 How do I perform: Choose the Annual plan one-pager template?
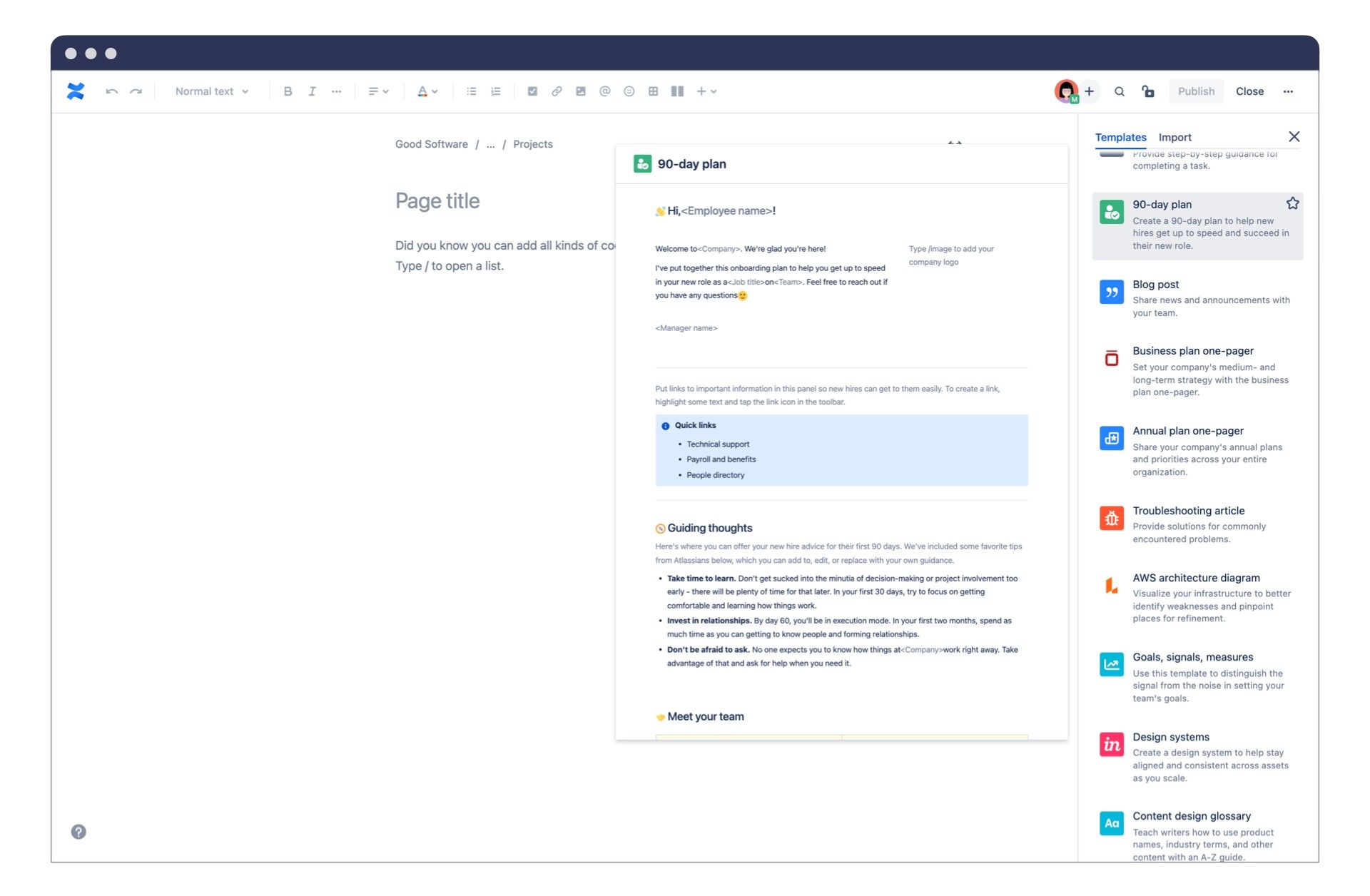[1197, 451]
